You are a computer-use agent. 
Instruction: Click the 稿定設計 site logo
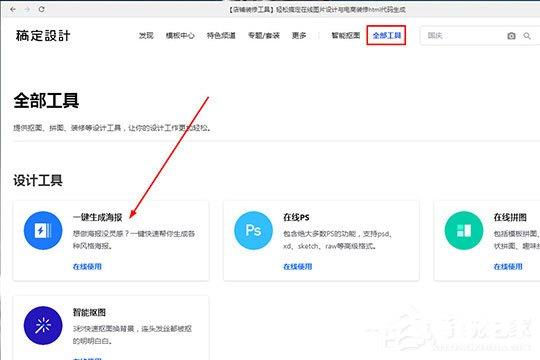click(43, 35)
